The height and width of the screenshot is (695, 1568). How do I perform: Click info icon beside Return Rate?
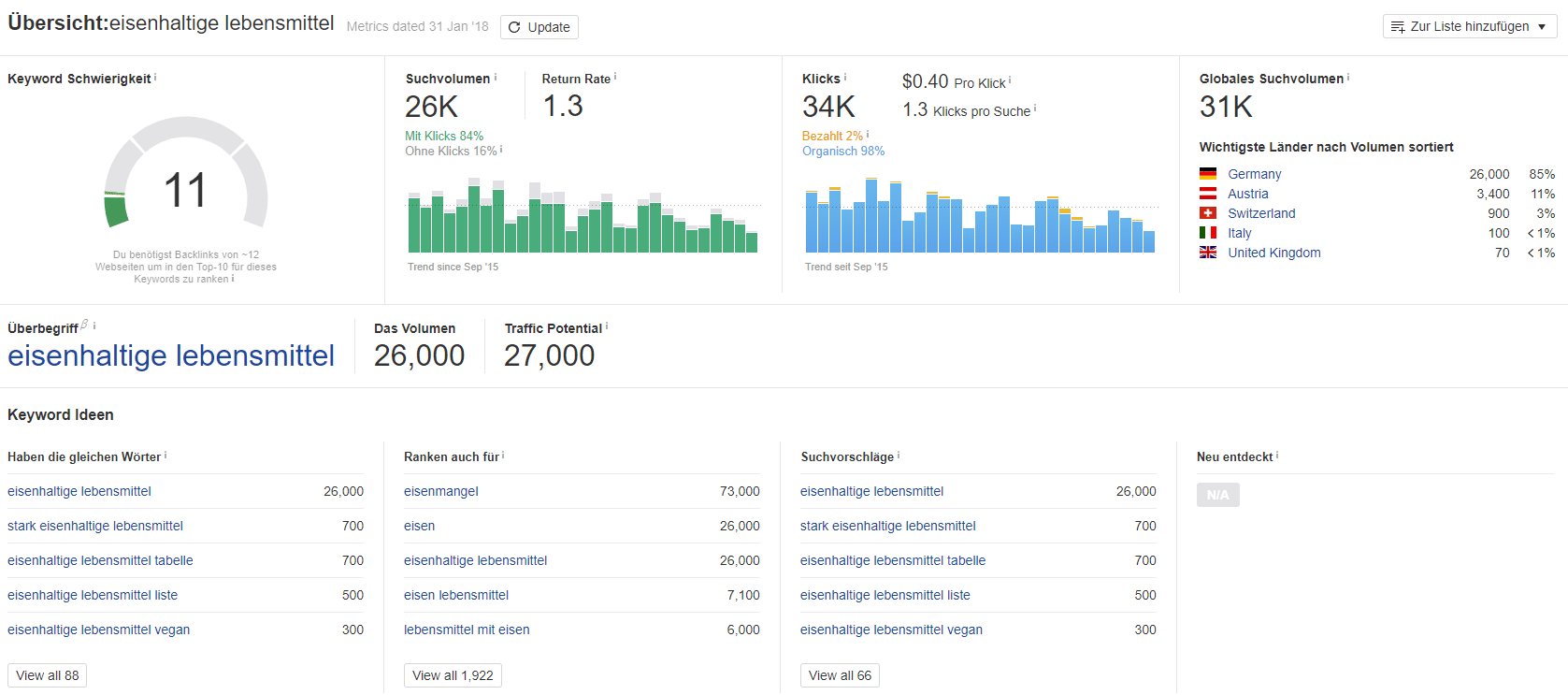click(615, 78)
